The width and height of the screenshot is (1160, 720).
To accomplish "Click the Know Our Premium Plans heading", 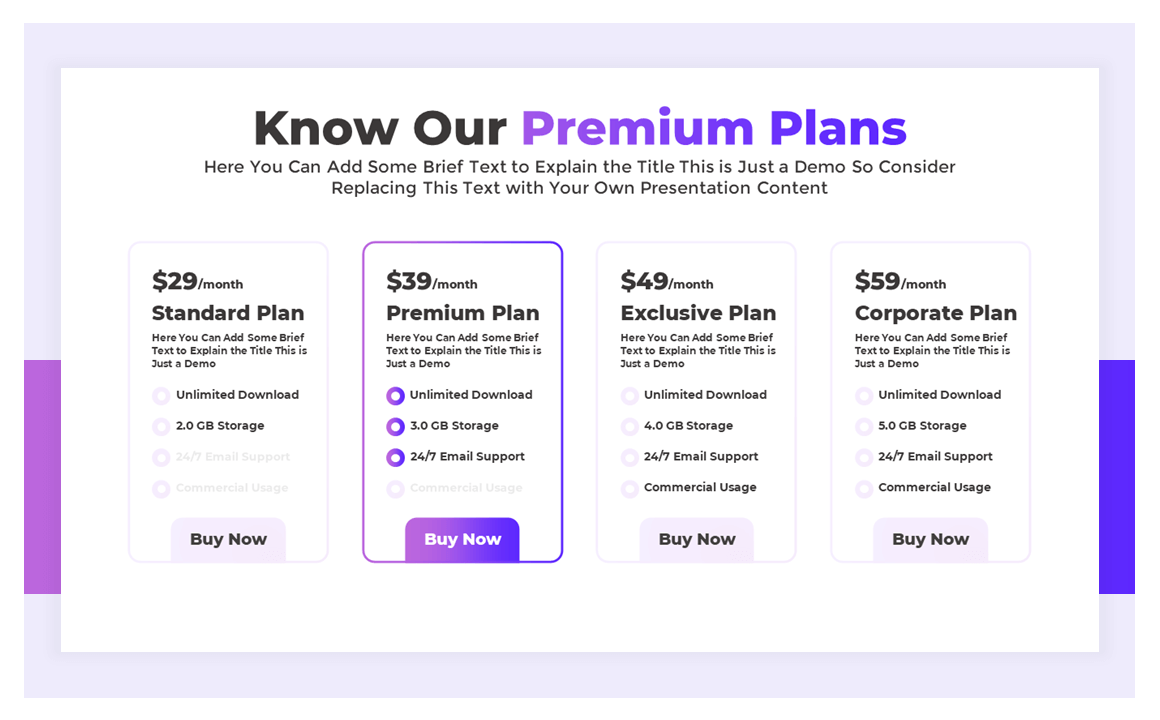I will click(x=580, y=128).
